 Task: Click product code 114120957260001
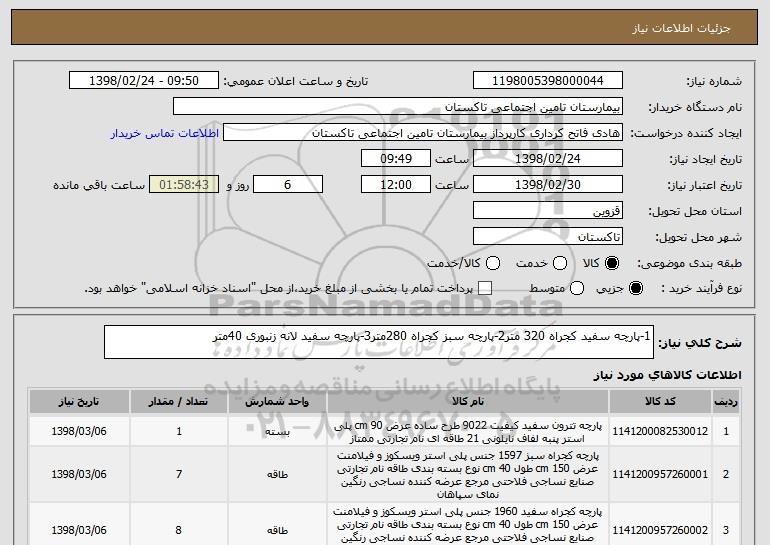[x=660, y=474]
